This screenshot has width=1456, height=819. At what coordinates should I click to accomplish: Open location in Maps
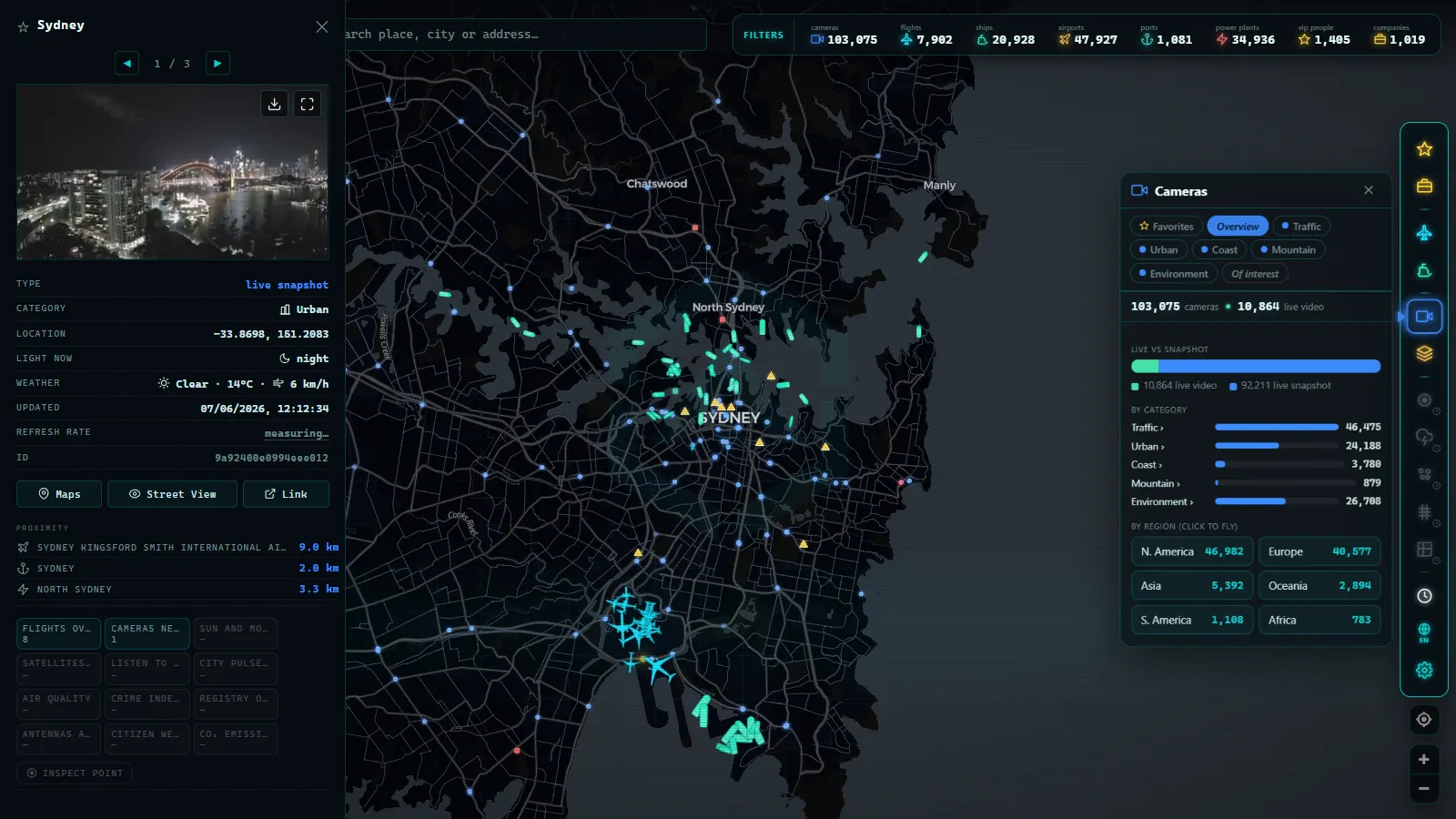pyautogui.click(x=59, y=494)
